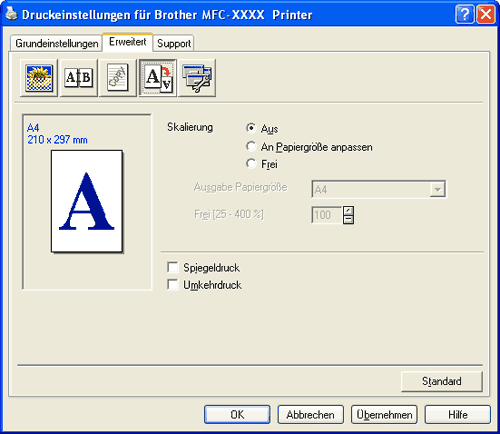Screen dimensions: 500x434
Task: Close the print settings dialog
Action: pos(486,15)
